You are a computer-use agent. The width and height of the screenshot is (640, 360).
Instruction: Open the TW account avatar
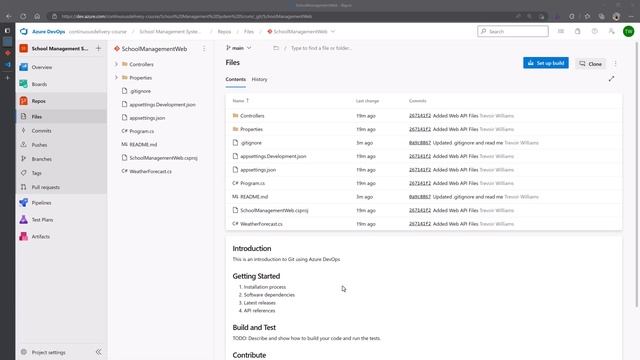pos(629,31)
